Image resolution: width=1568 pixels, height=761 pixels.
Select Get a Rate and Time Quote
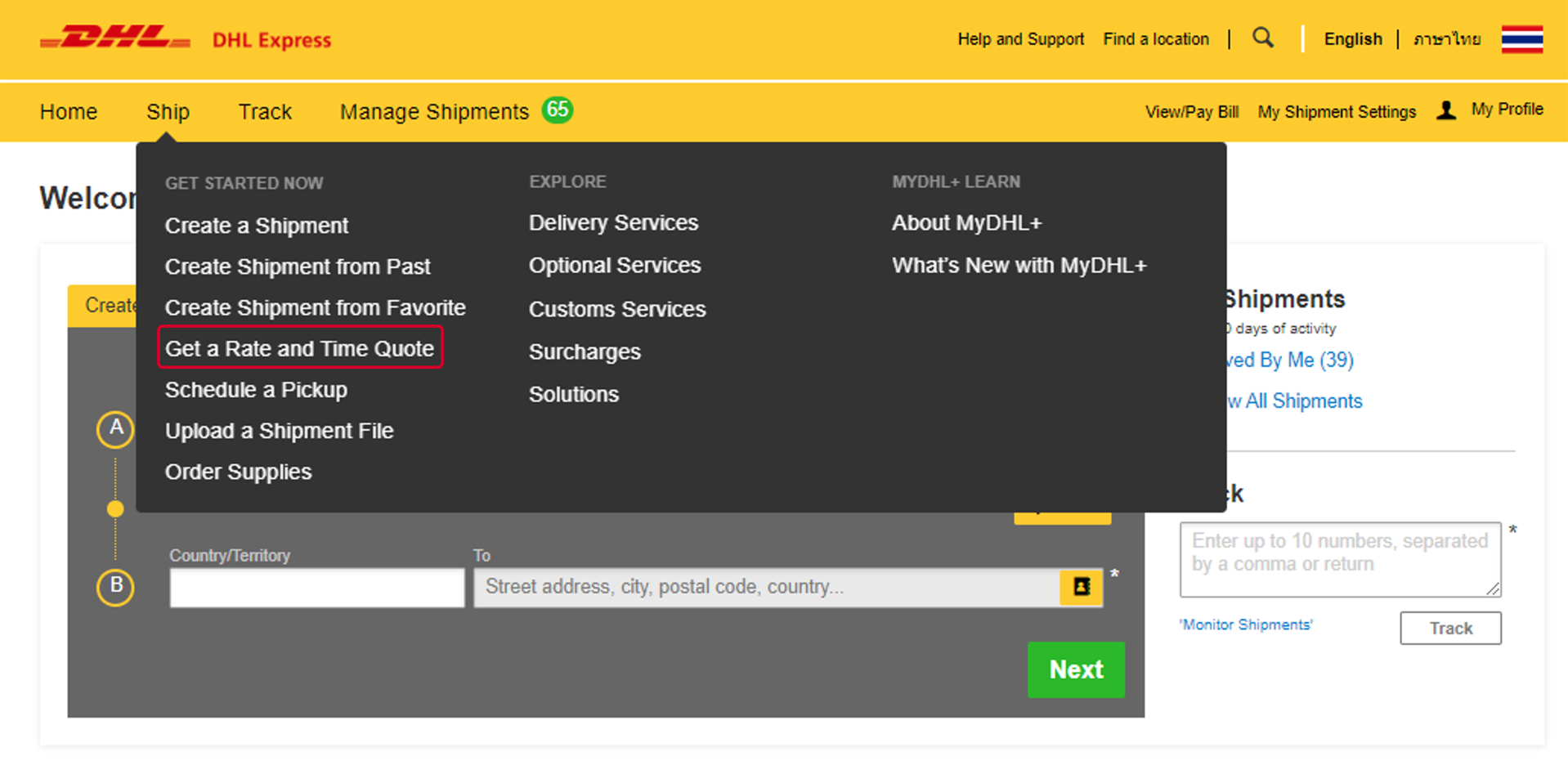[x=299, y=348]
